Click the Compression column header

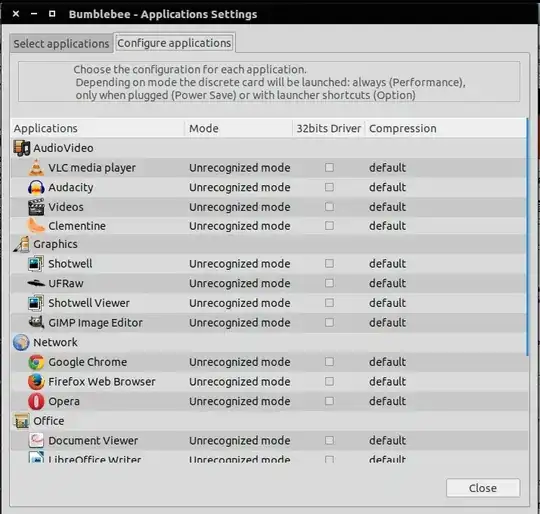click(445, 128)
